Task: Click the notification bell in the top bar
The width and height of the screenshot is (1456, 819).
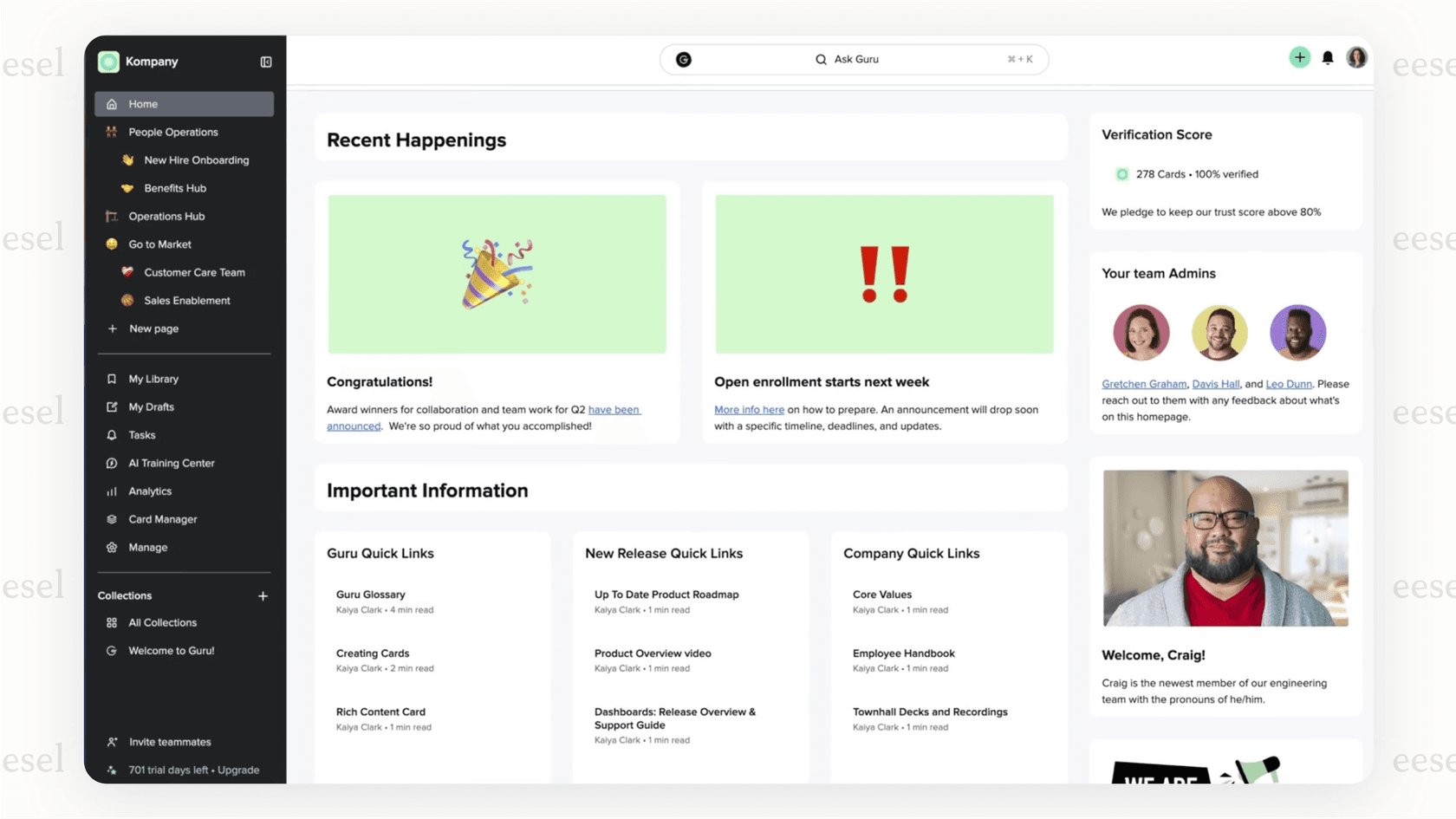Action: click(x=1327, y=57)
